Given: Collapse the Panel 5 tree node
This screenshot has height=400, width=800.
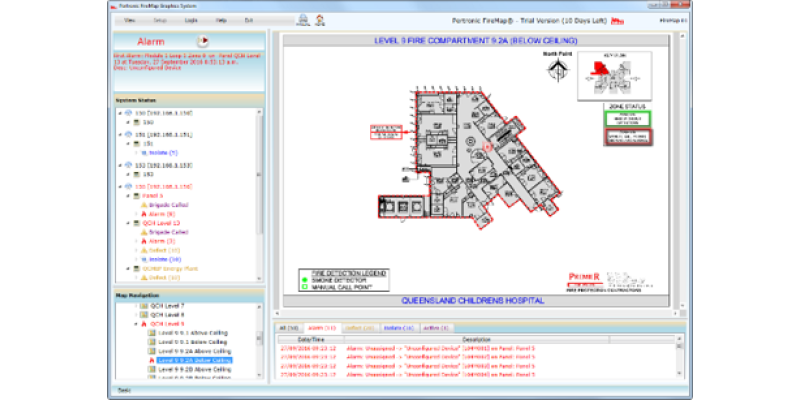Looking at the screenshot, I should pyautogui.click(x=128, y=195).
